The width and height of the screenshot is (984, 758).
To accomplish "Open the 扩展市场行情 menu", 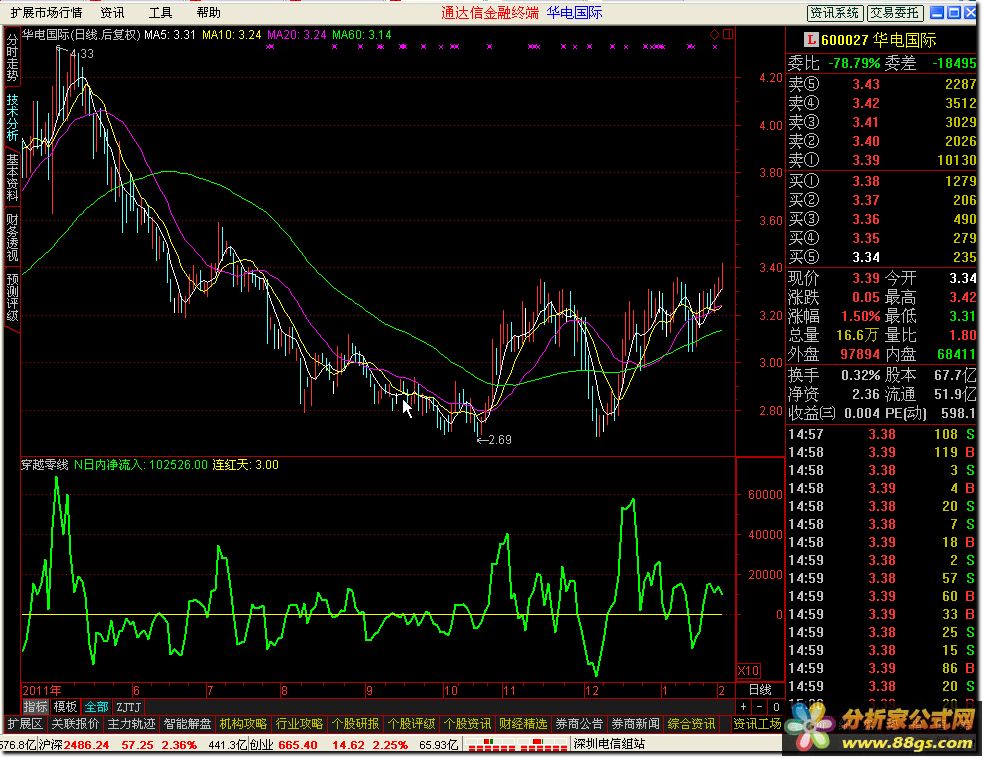I will click(46, 13).
